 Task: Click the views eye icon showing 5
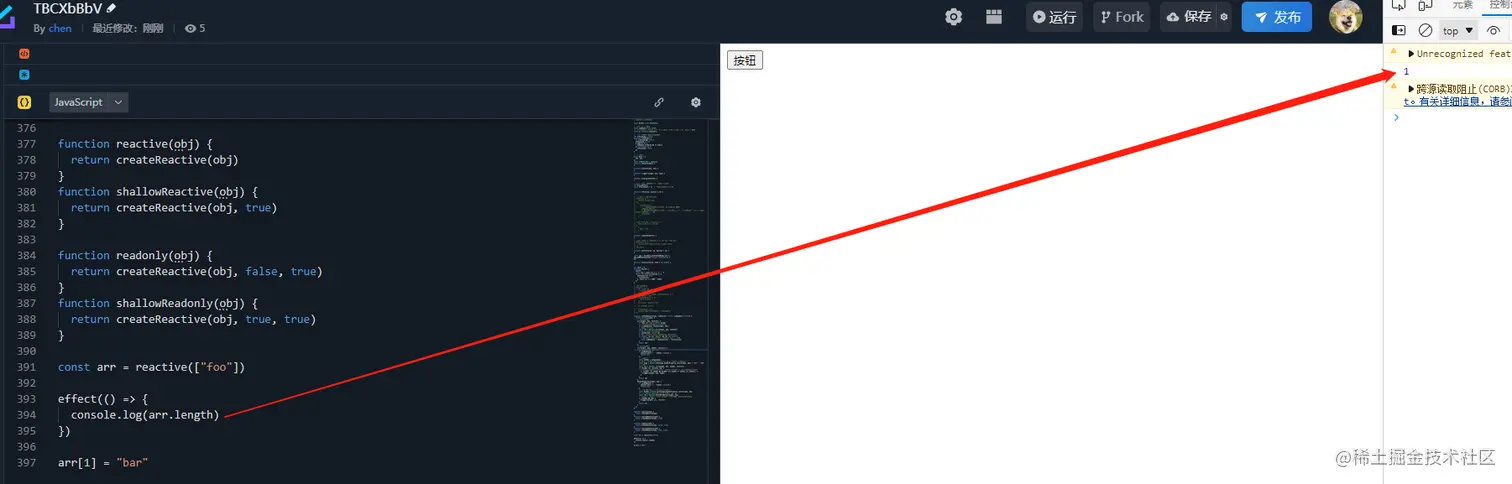tap(190, 28)
